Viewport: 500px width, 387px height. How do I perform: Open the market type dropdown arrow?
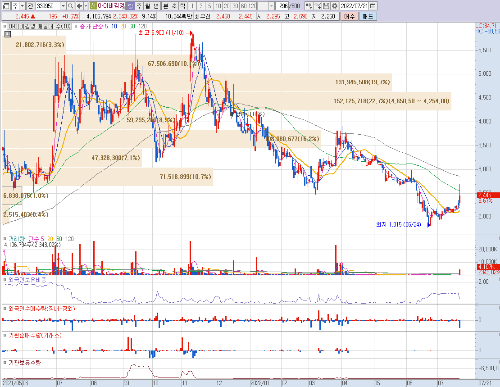[22, 6]
